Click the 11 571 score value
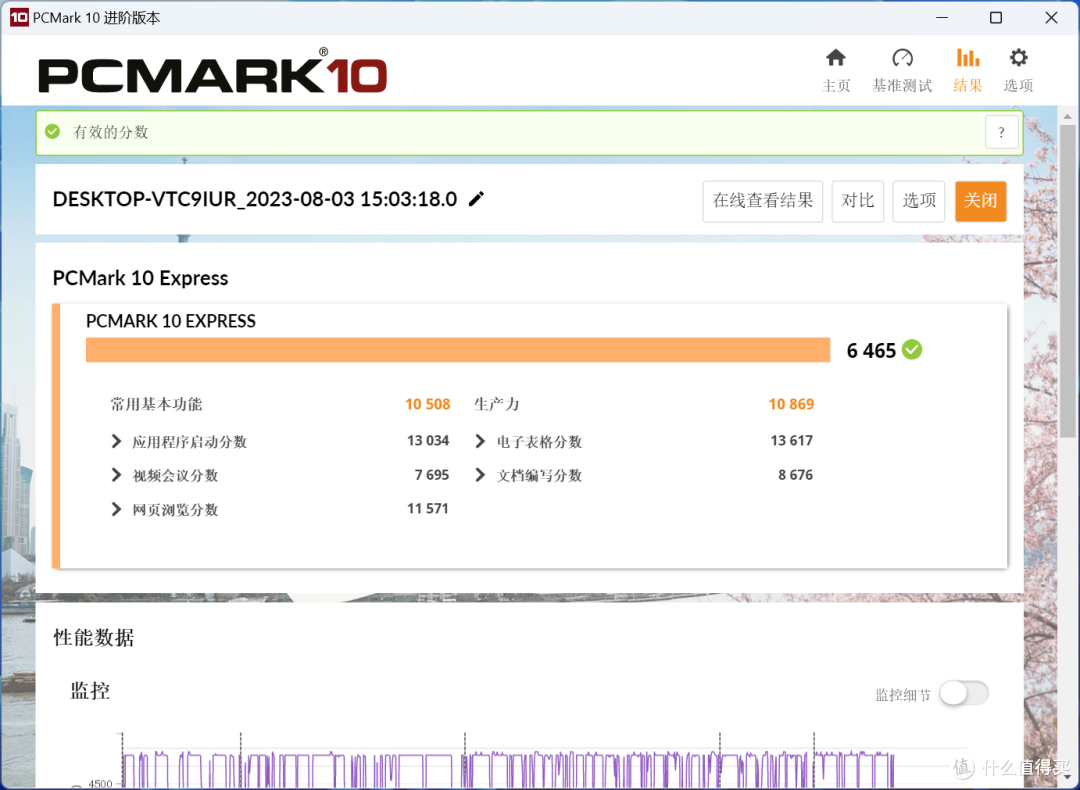Screen dimensions: 1080x790 (x=428, y=509)
